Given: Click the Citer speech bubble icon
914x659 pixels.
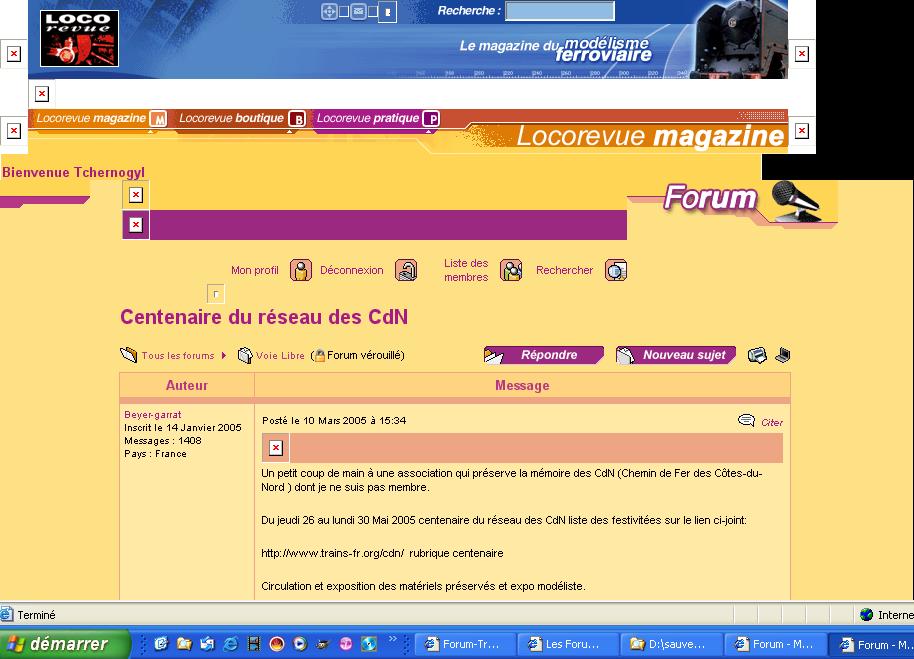Looking at the screenshot, I should [x=746, y=421].
